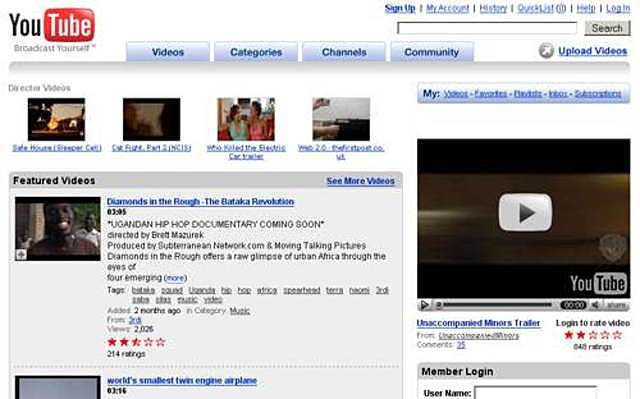Open the comments count link beside Comments:
This screenshot has height=399, width=640.
[x=461, y=345]
